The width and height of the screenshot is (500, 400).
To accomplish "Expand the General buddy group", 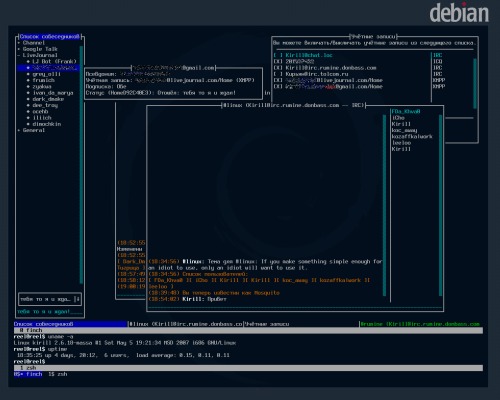I will (19, 130).
